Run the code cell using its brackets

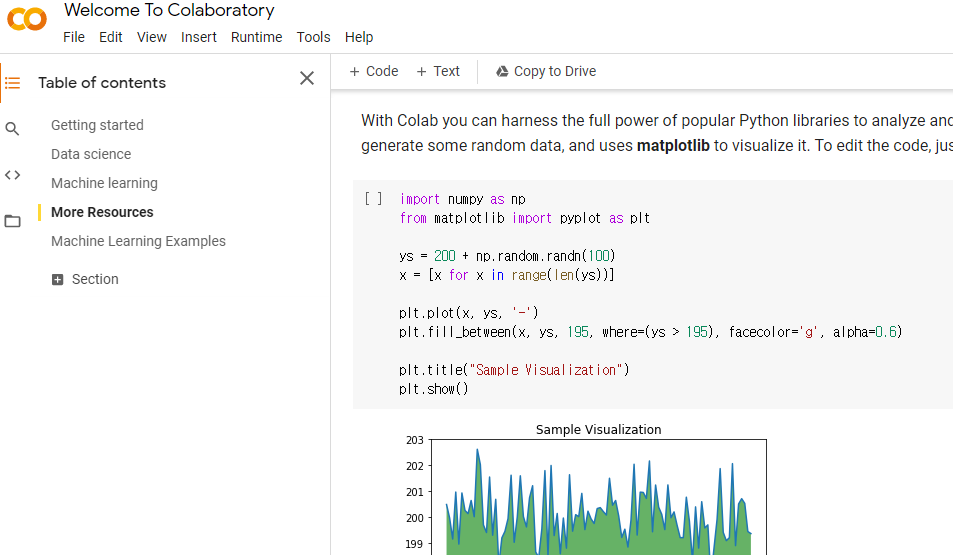[x=374, y=199]
